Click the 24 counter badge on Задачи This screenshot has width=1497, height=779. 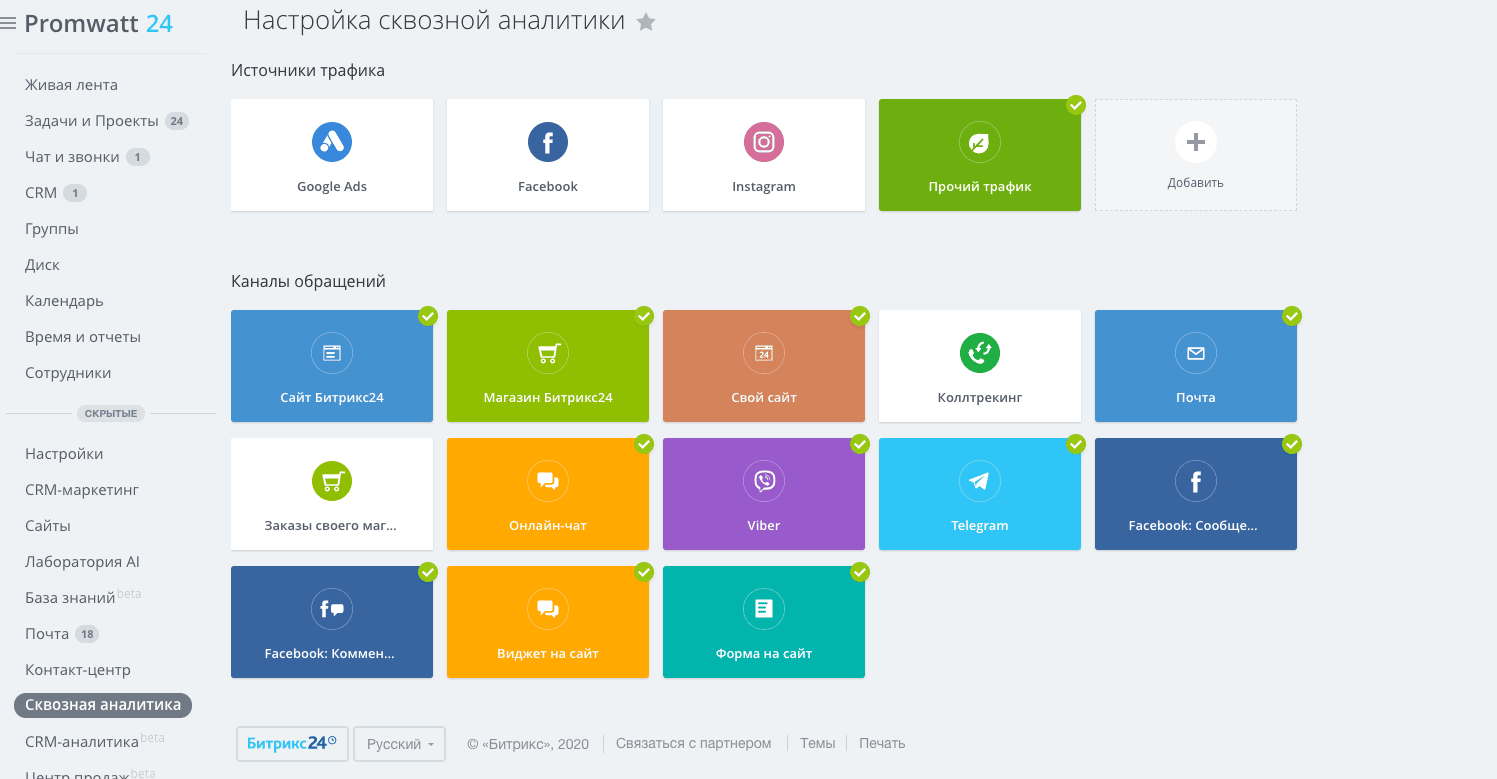177,121
